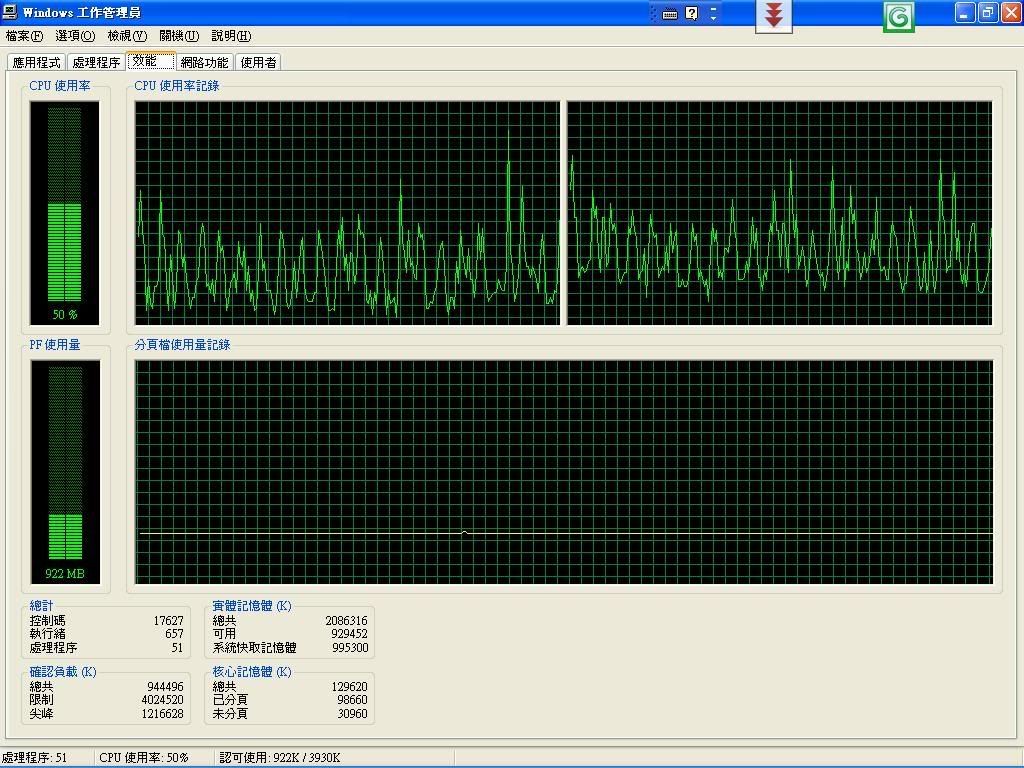Minimize the Task Manager window
The height and width of the screenshot is (768, 1024).
click(x=964, y=13)
